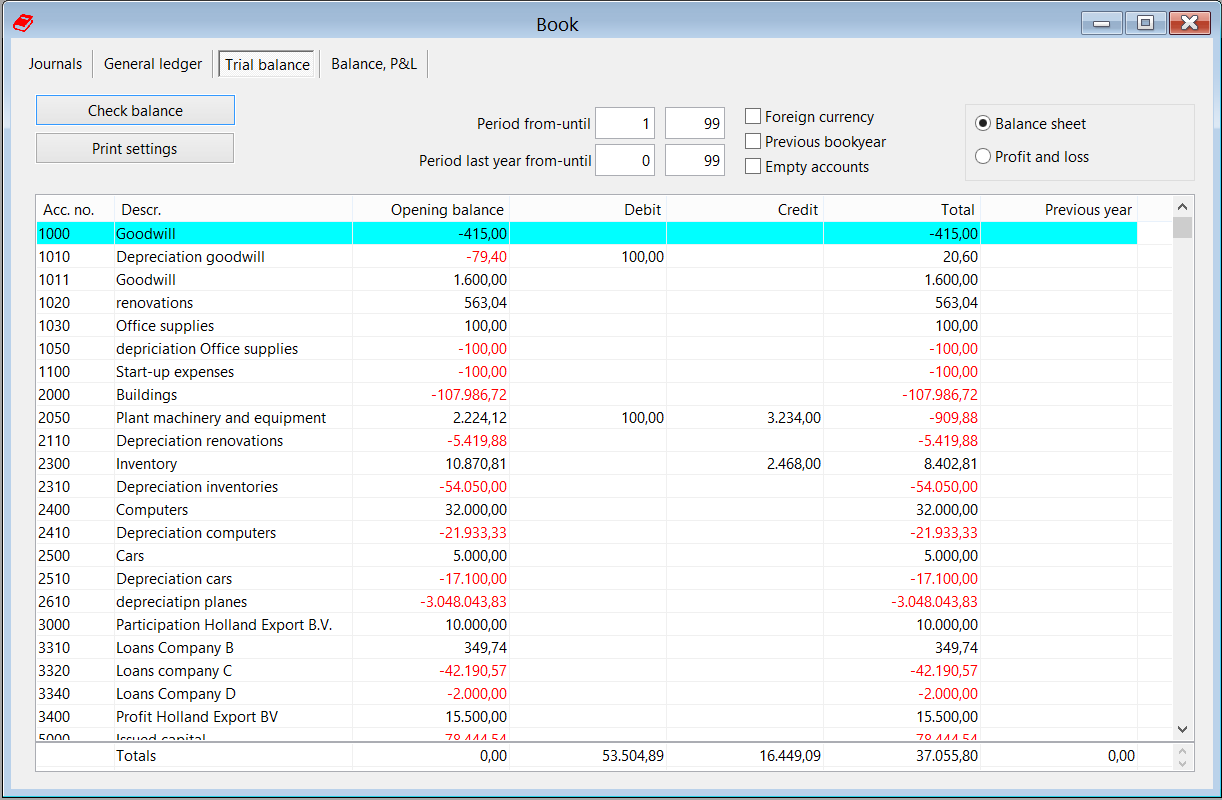Click the table scrollbar up arrow
The height and width of the screenshot is (800, 1222).
point(1182,205)
